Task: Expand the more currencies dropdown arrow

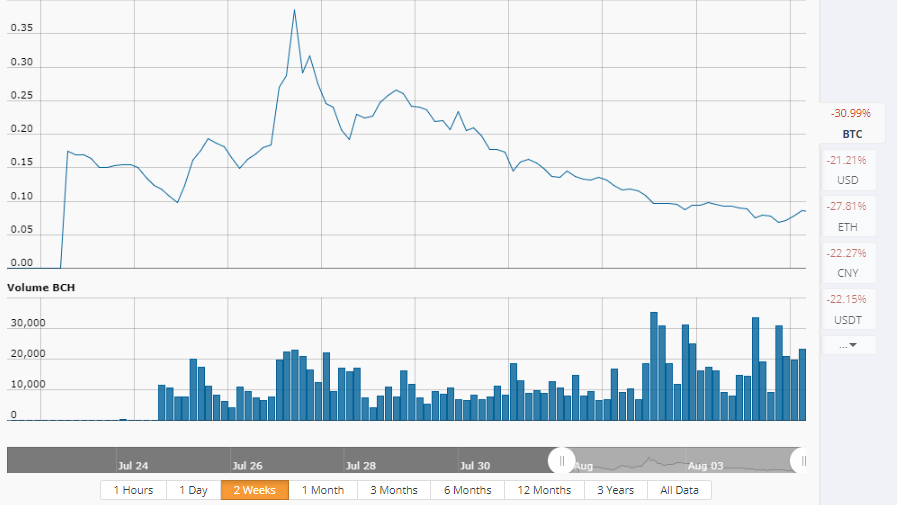Action: point(848,345)
